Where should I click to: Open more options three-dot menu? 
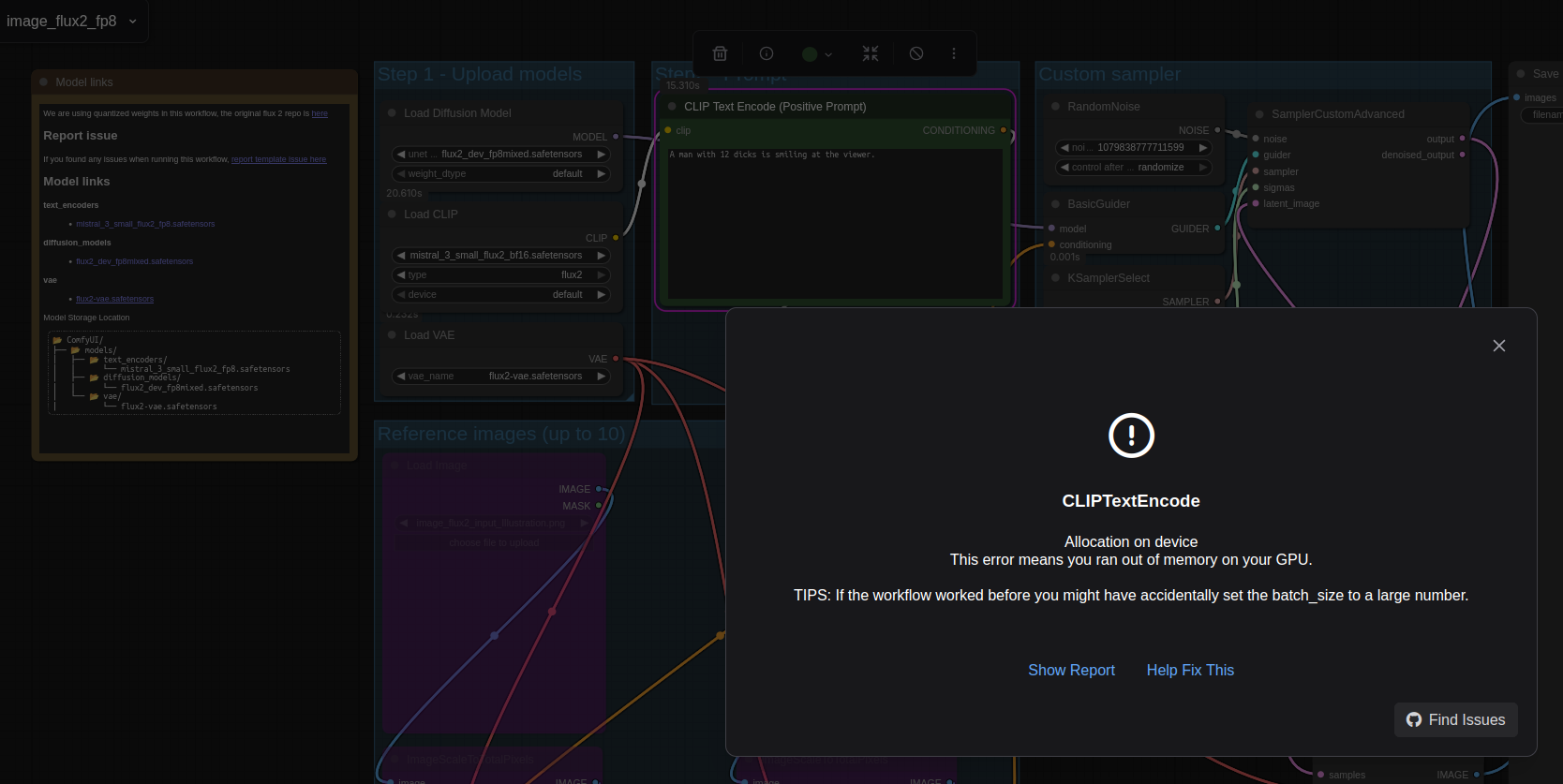click(954, 53)
